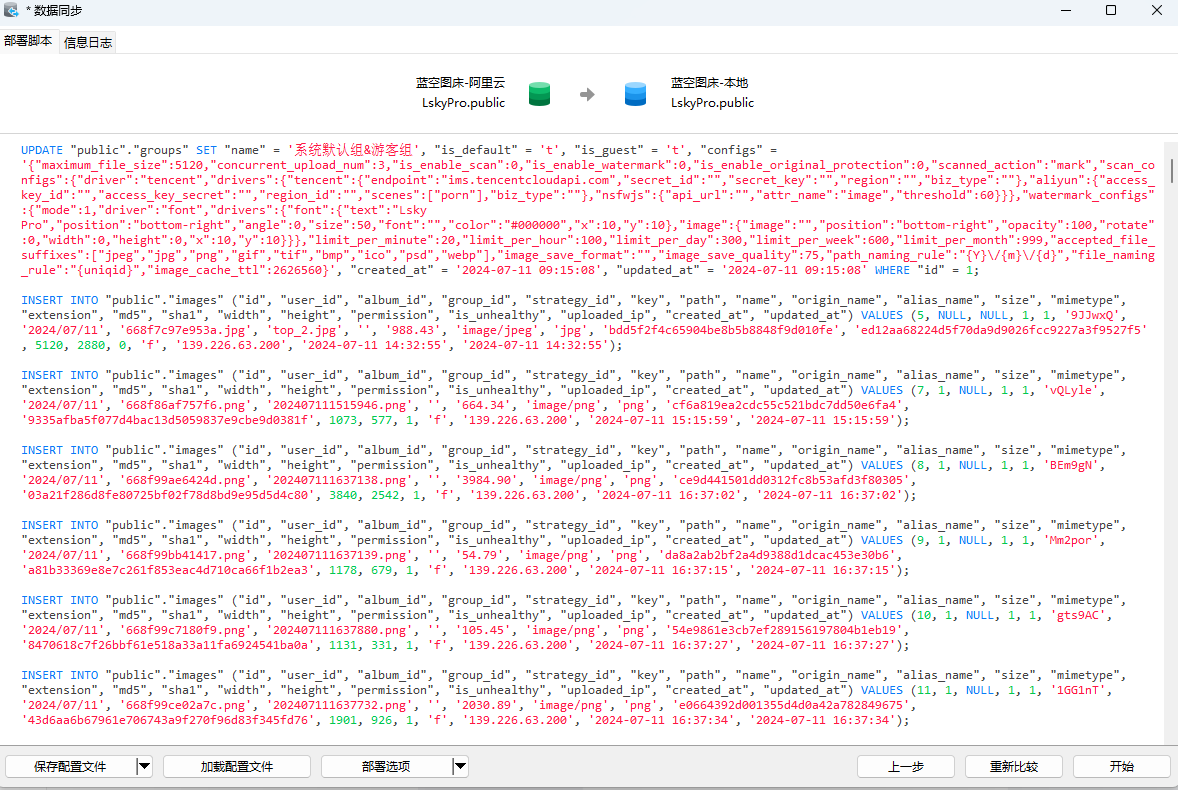
Task: Click the source label 蓝空图床-阿里云
Action: click(x=461, y=83)
